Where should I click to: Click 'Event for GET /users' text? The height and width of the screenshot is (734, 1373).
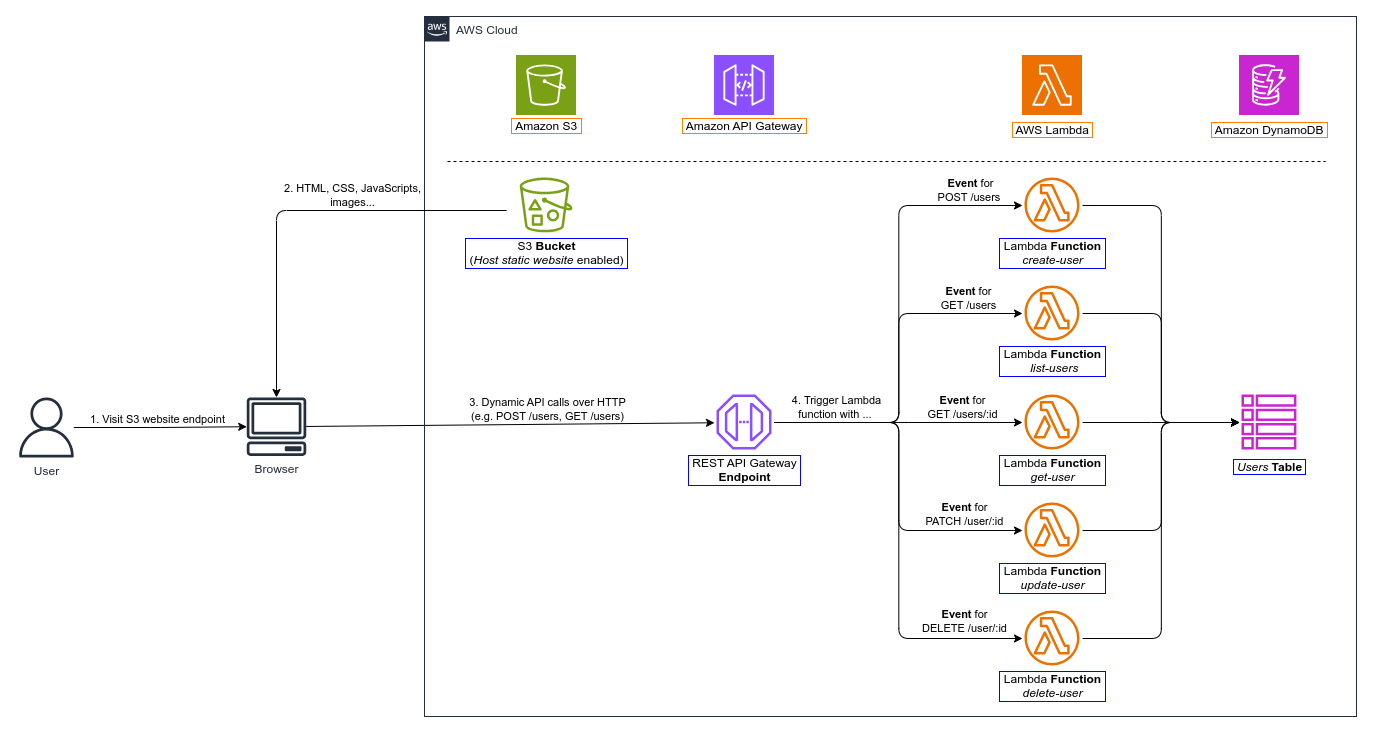pyautogui.click(x=969, y=298)
